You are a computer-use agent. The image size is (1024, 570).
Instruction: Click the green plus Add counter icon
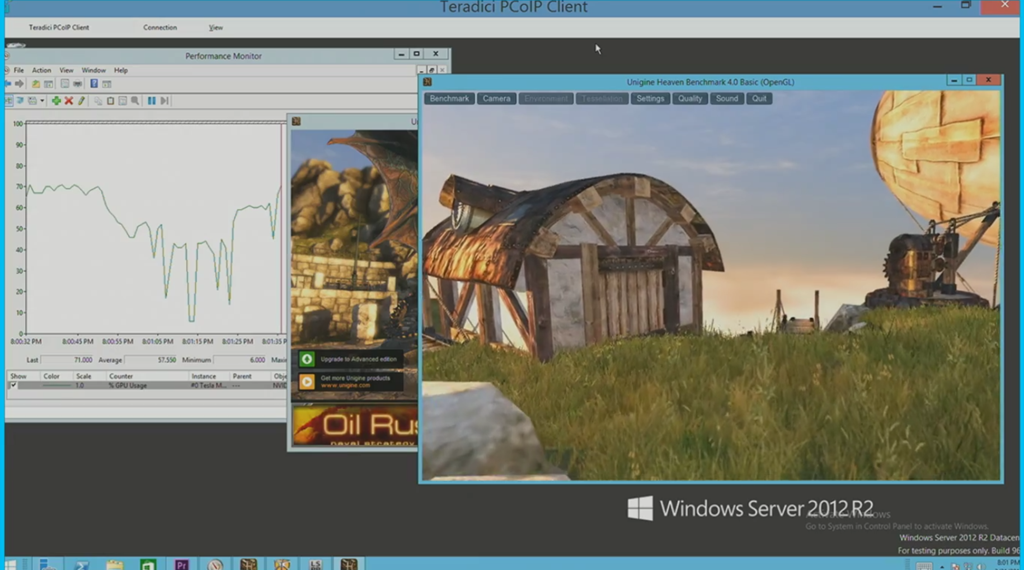click(57, 101)
